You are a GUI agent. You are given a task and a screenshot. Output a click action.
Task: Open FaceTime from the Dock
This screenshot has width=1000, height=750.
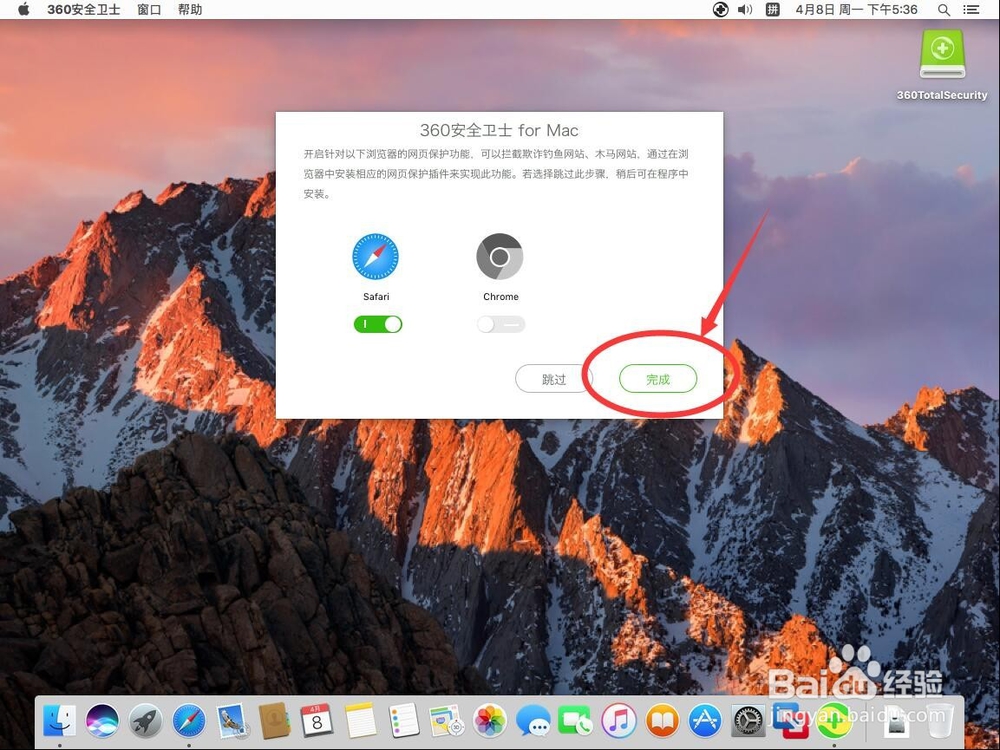tap(575, 721)
